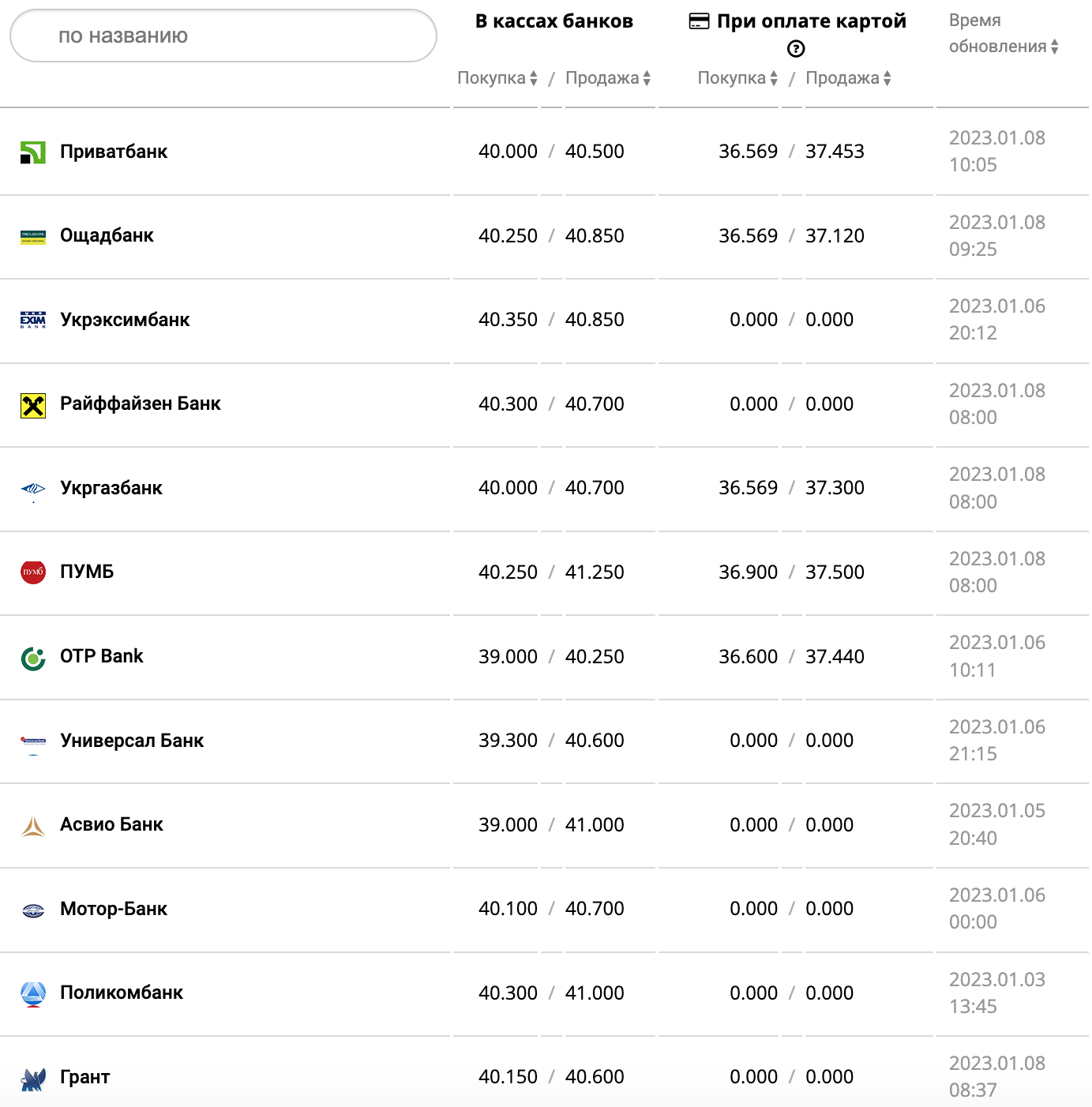Focus the 'по названию' search field
Viewport: 1092px width, 1107px height.
point(223,36)
